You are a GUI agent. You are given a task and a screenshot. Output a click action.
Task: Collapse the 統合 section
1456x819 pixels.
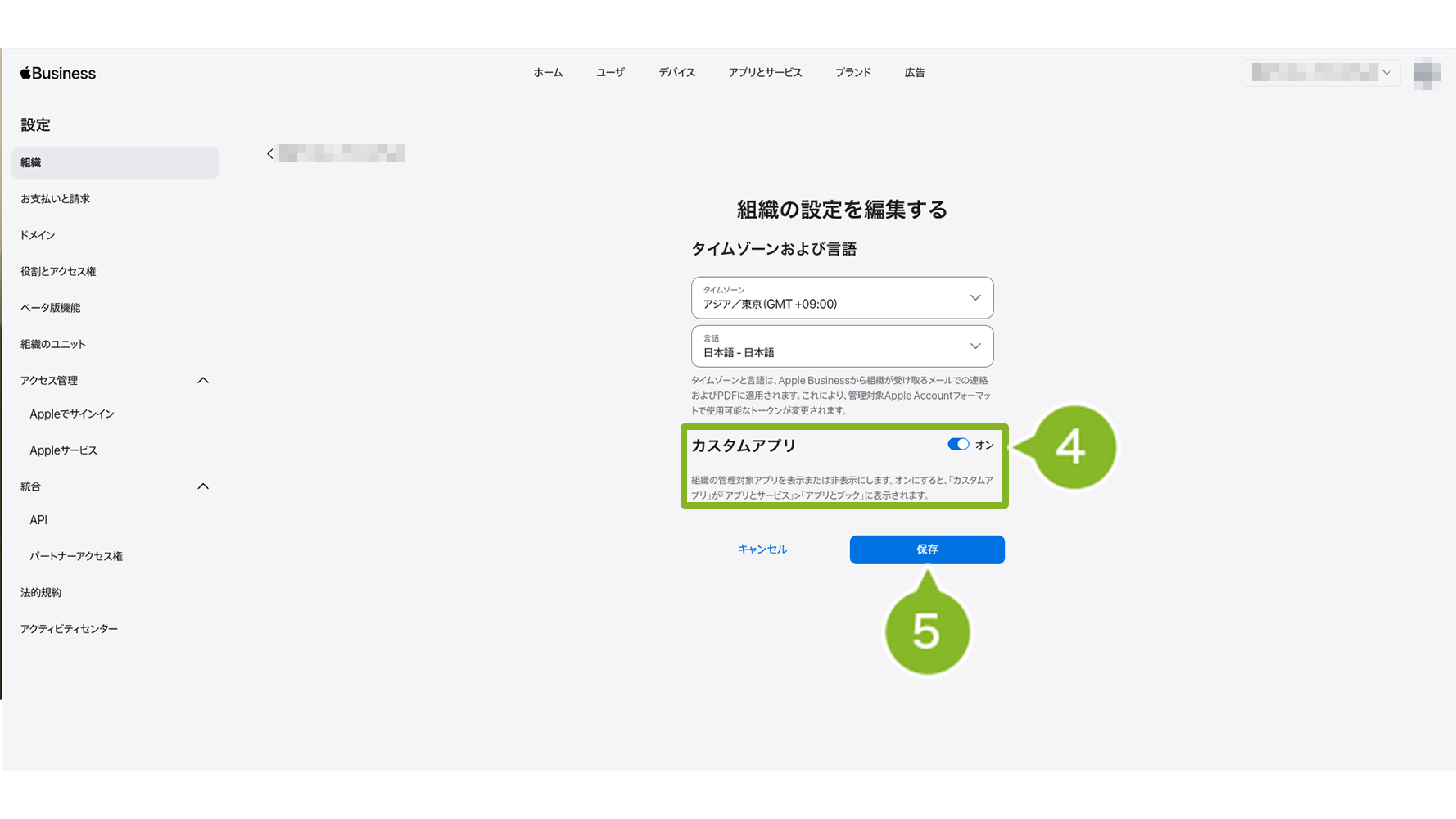(x=203, y=486)
